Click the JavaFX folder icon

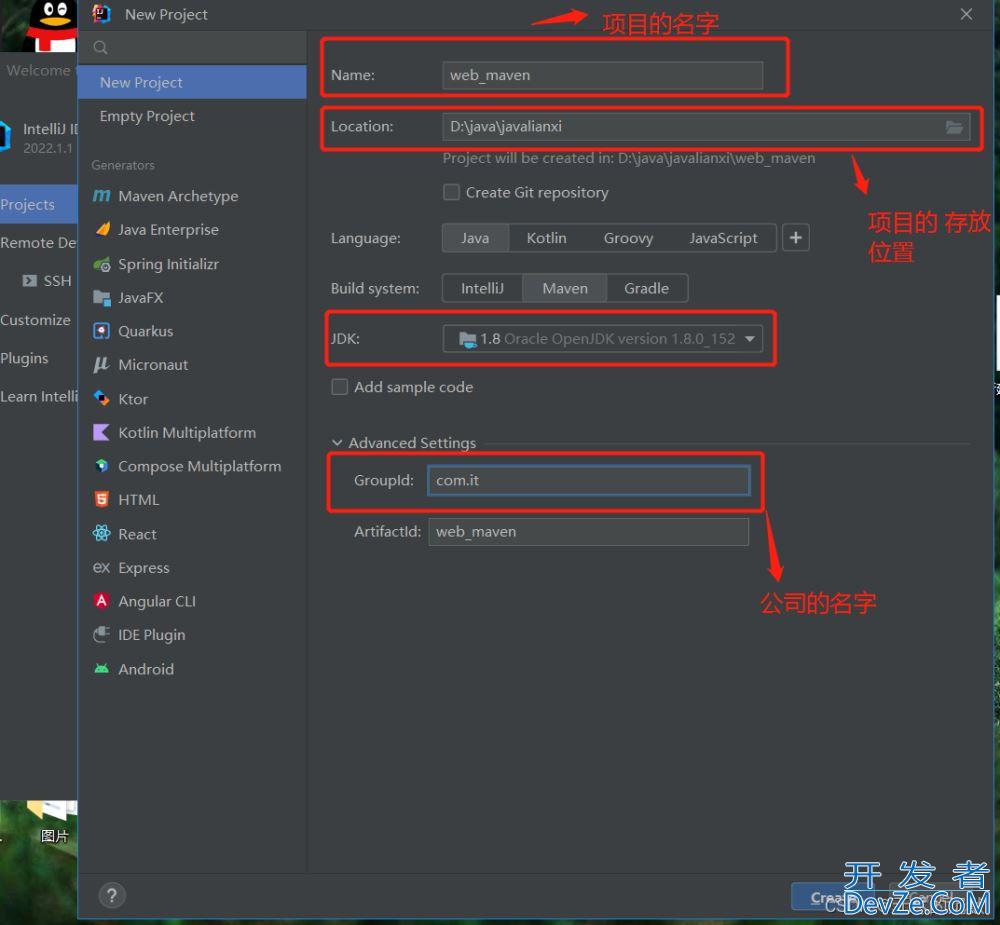tap(101, 297)
